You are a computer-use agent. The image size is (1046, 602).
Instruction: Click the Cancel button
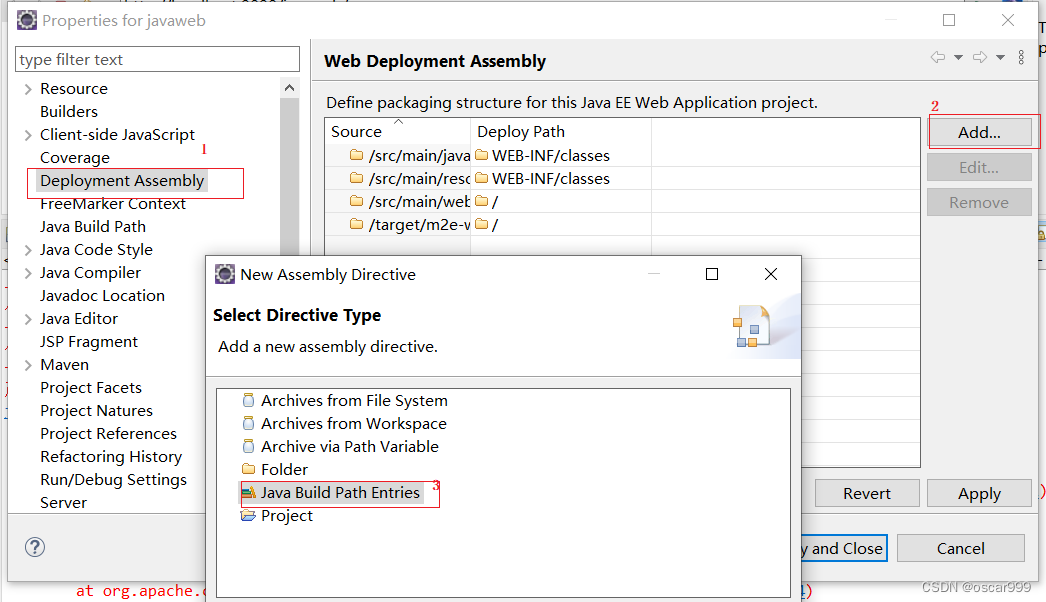tap(960, 548)
